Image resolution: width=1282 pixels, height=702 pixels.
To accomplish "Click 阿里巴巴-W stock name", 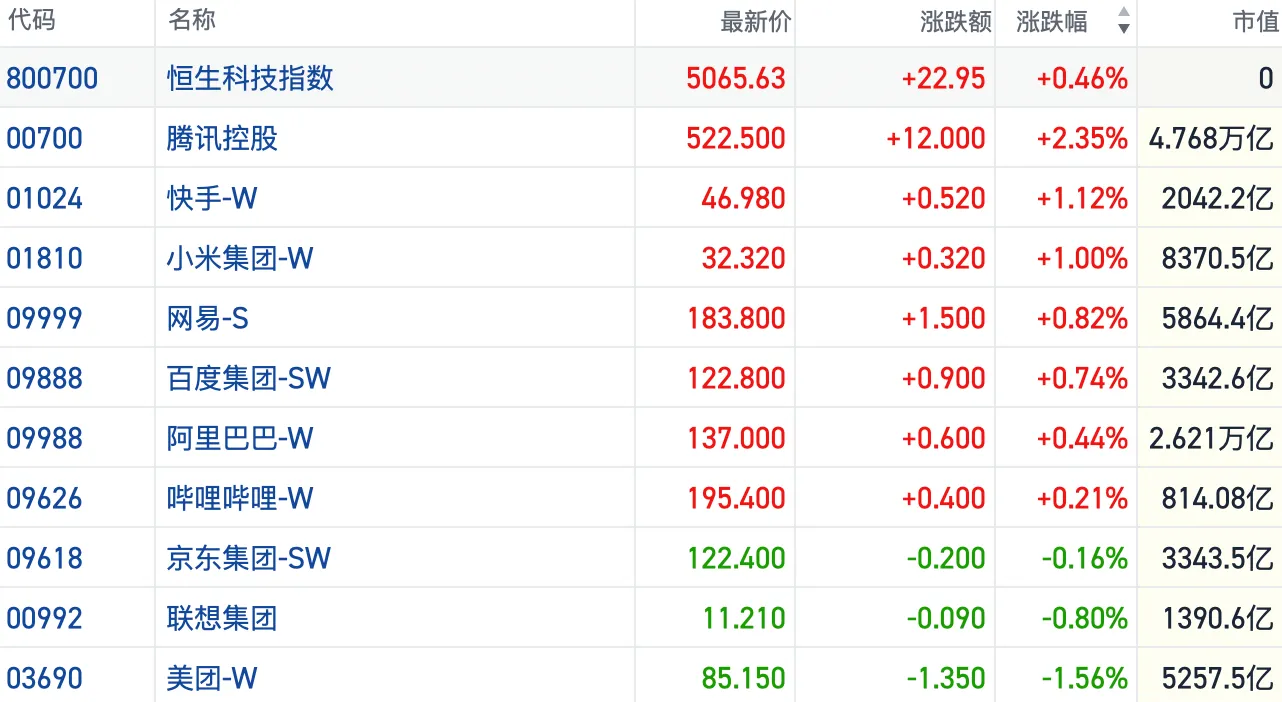I will point(240,438).
